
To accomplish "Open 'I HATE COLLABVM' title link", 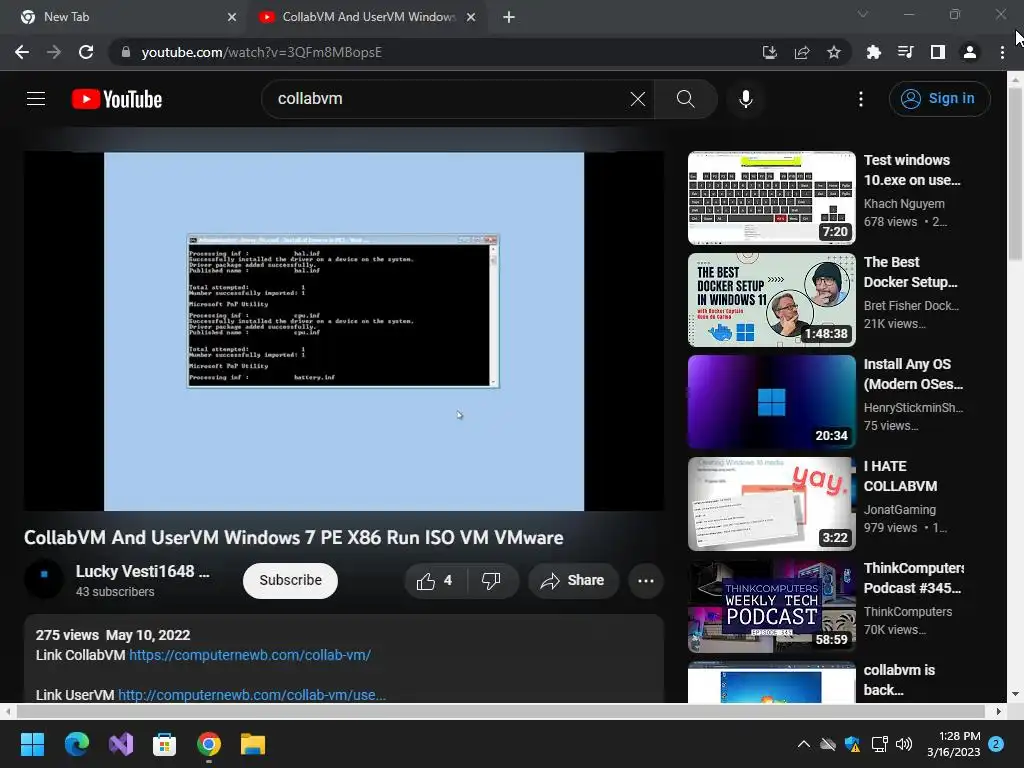I will [x=900, y=476].
